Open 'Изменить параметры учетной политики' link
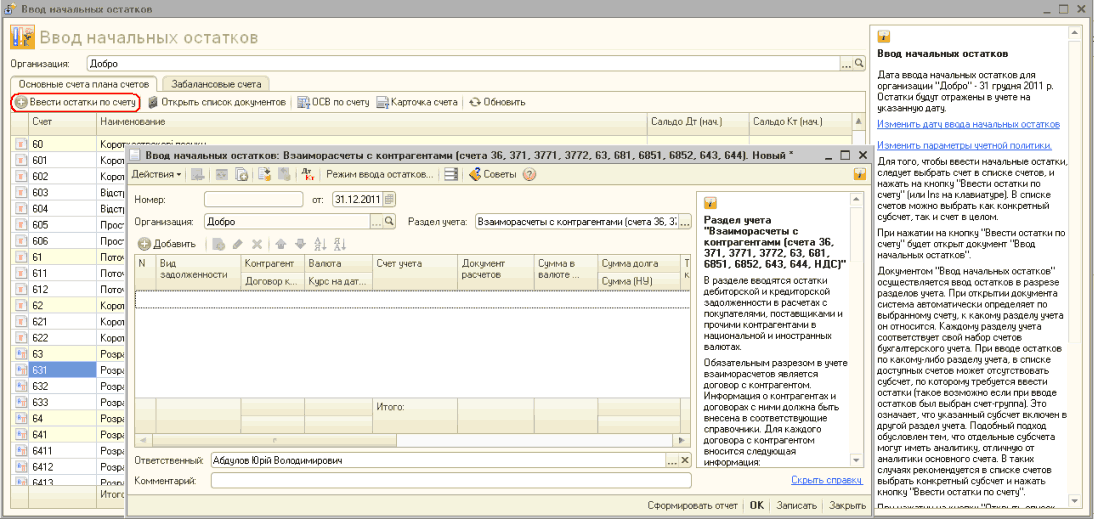This screenshot has width=1094, height=519. click(964, 146)
